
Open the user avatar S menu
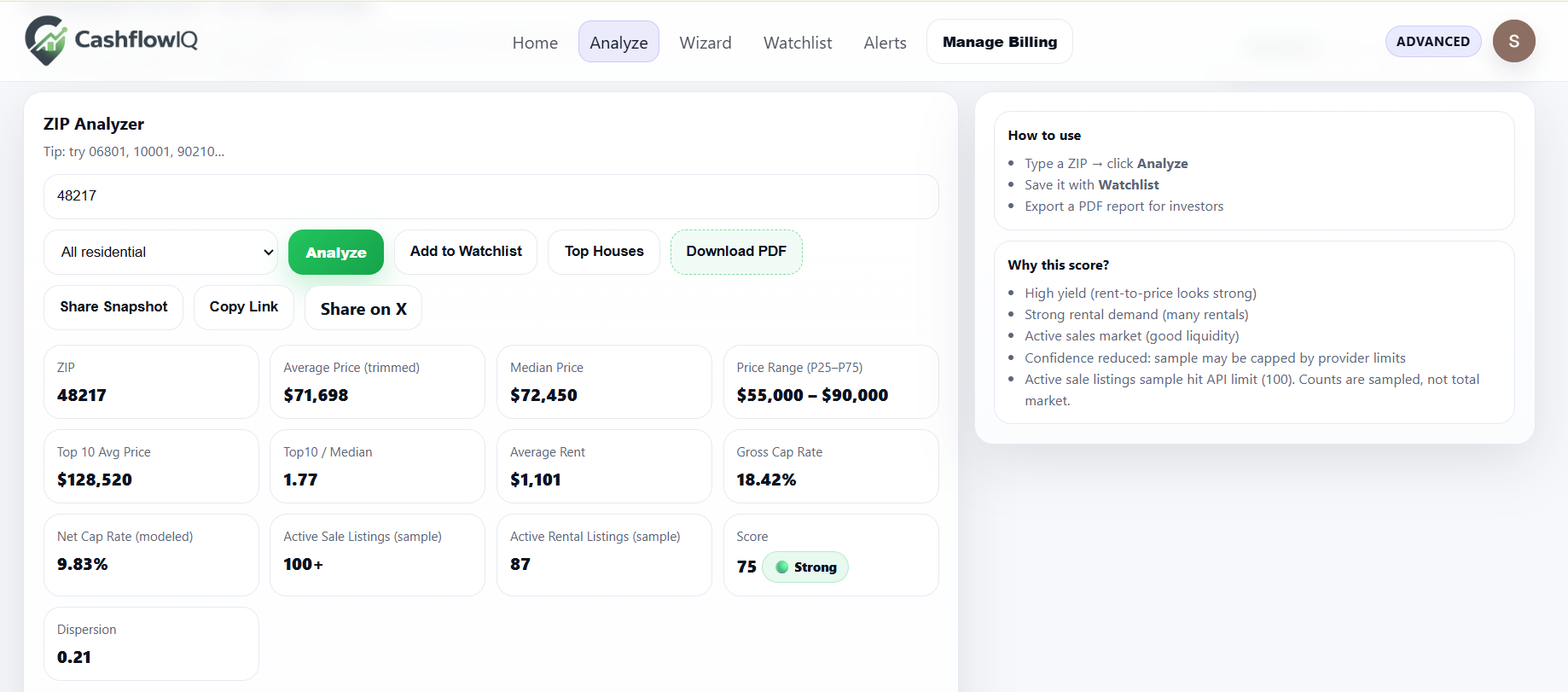click(1513, 41)
